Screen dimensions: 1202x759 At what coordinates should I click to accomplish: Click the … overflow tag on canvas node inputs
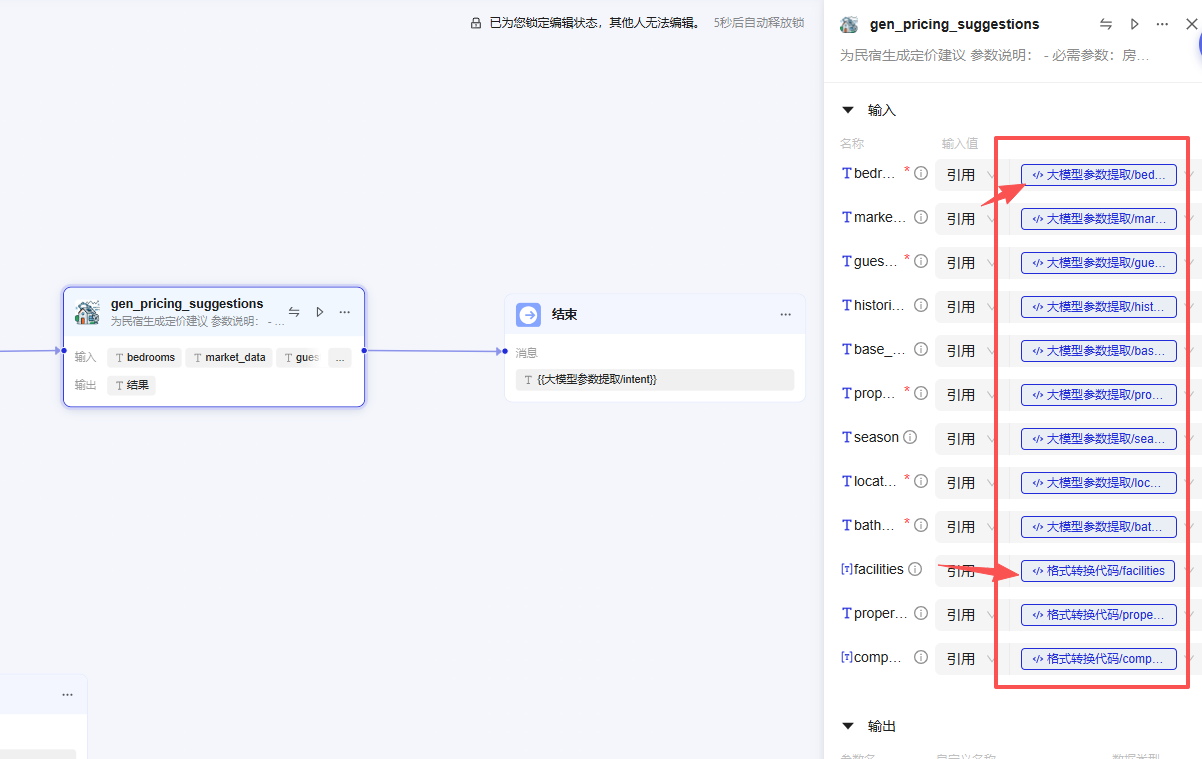click(x=339, y=357)
